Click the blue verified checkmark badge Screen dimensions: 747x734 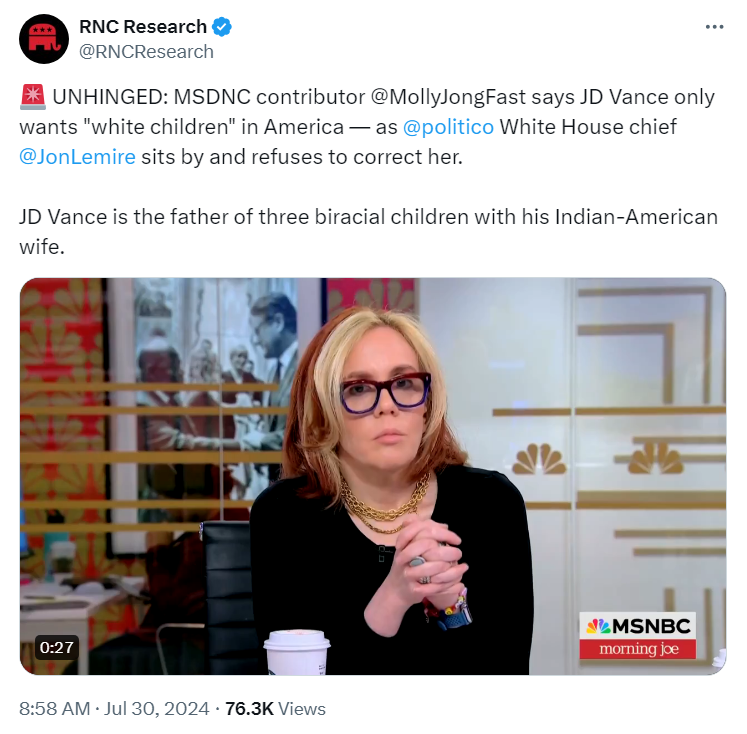(x=222, y=27)
